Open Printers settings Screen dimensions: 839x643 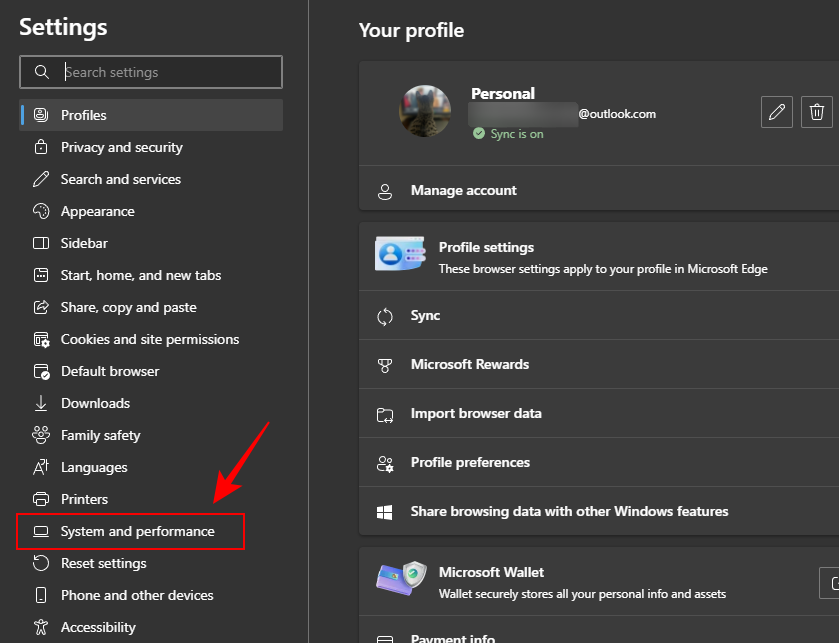151,499
